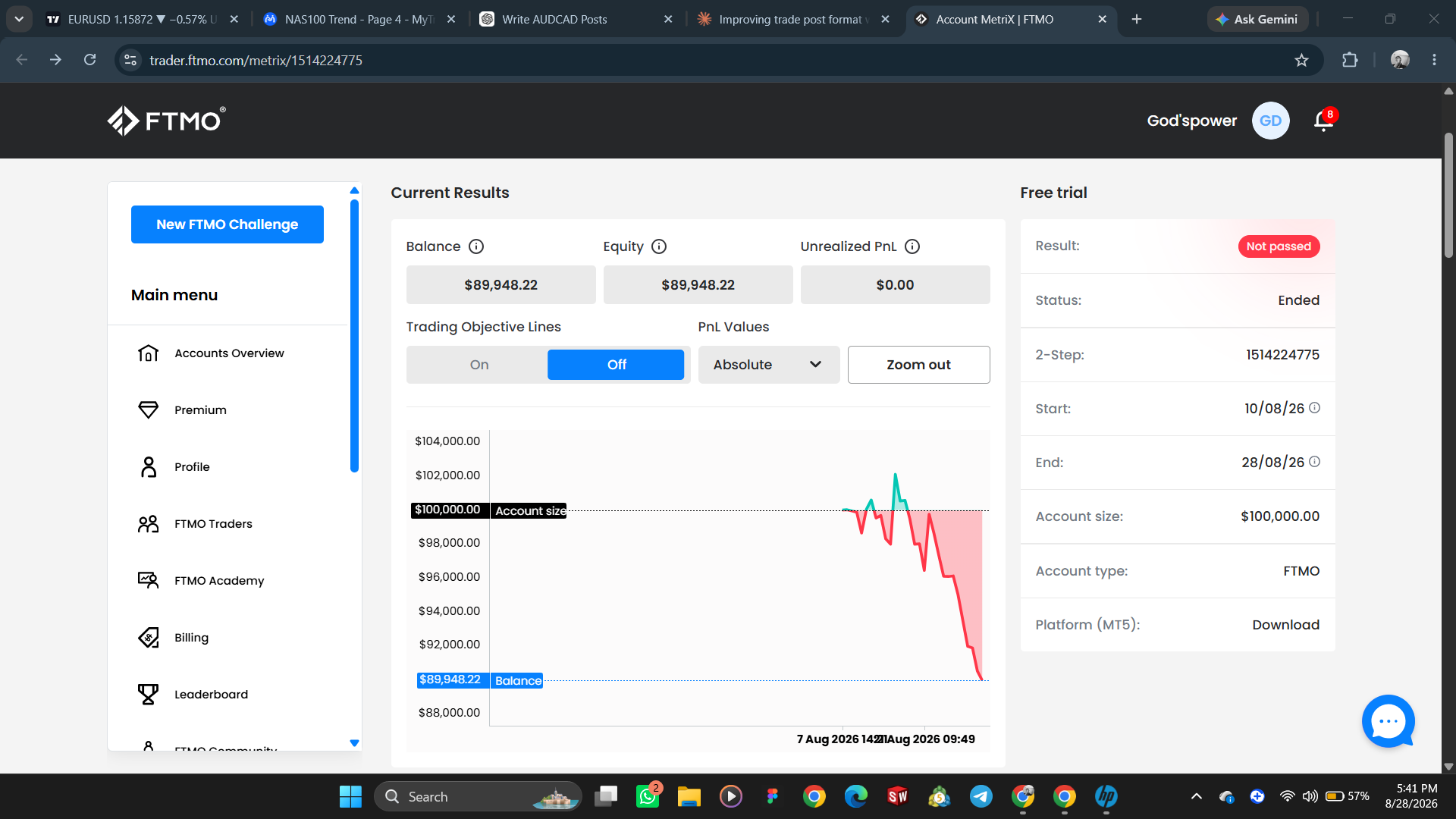1456x819 pixels.
Task: Expand the tab search dropdown arrow
Action: (x=19, y=19)
